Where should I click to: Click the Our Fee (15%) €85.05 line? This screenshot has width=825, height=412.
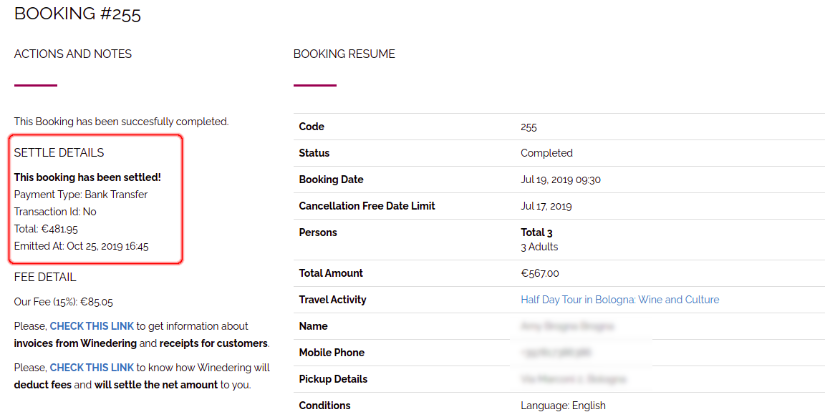tap(63, 301)
